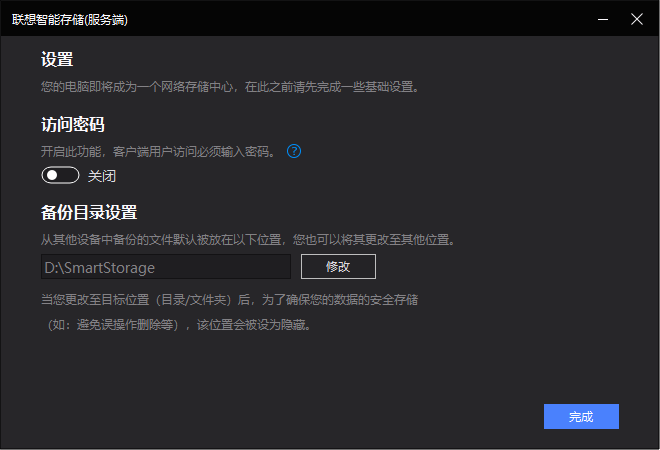Click the 修改 button to change backup directory
660x450 pixels.
click(338, 266)
